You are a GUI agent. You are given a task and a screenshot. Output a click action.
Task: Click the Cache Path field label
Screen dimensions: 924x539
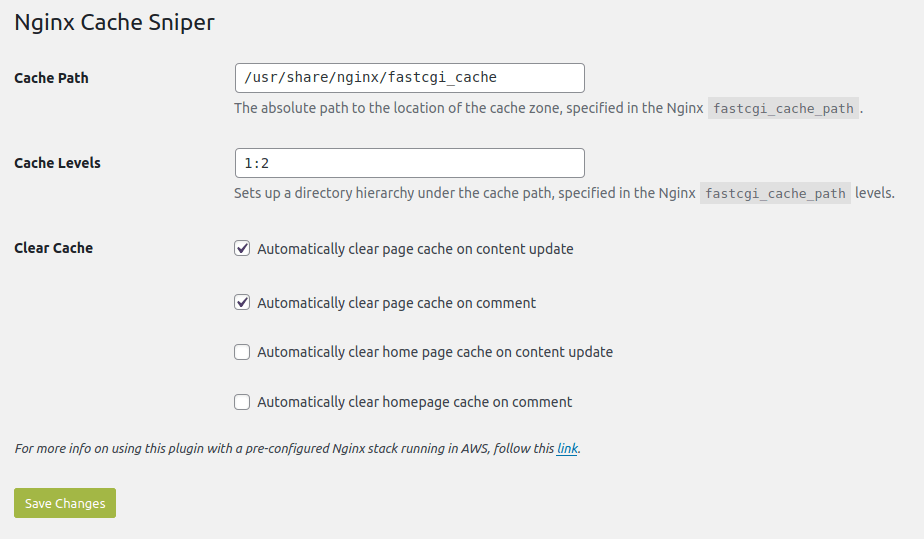51,78
